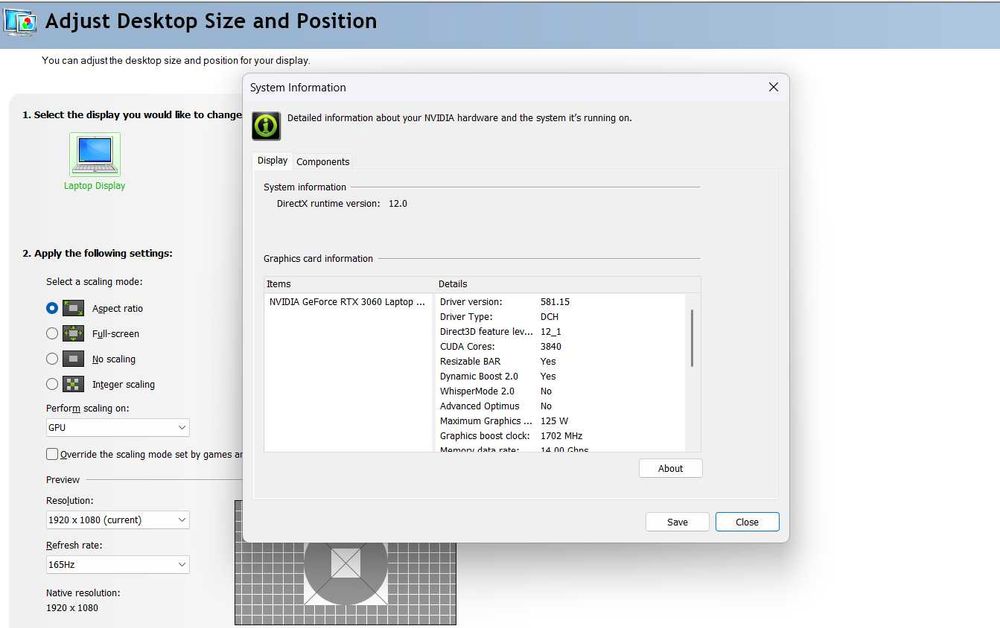This screenshot has height=628, width=1000.
Task: Select NVIDIA GeForce RTX 3060 Laptop item
Action: pyautogui.click(x=347, y=302)
